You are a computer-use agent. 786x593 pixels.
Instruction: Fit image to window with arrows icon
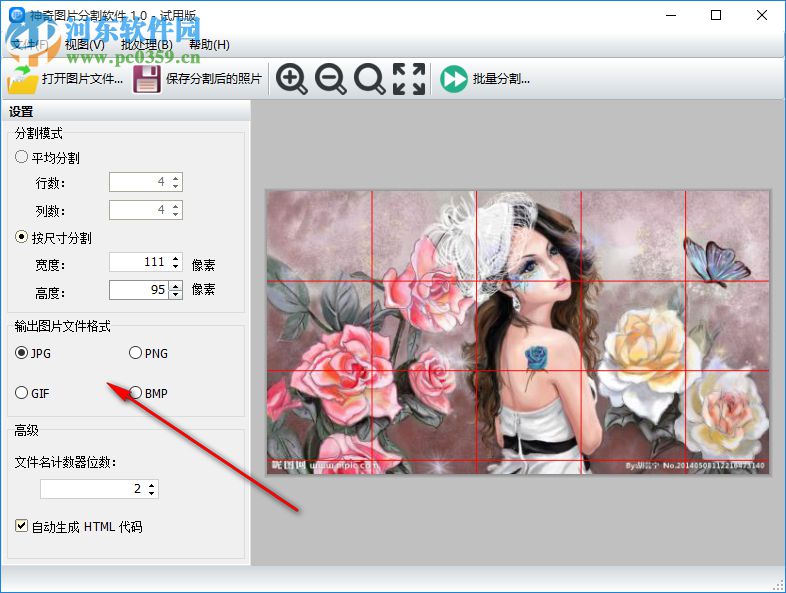[409, 79]
